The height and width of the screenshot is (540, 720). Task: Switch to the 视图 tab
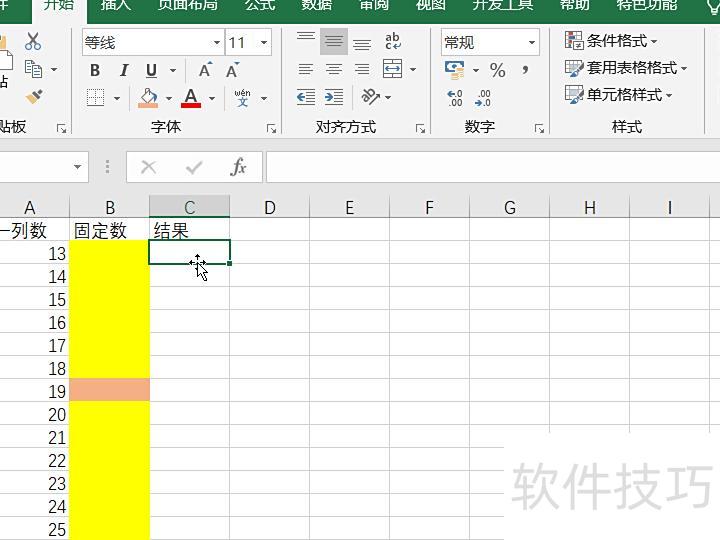[431, 5]
